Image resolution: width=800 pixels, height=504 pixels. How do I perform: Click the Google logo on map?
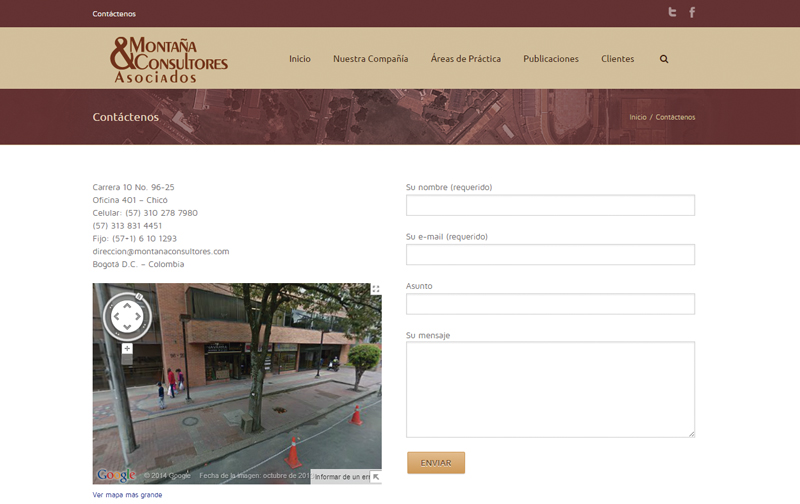pos(115,475)
